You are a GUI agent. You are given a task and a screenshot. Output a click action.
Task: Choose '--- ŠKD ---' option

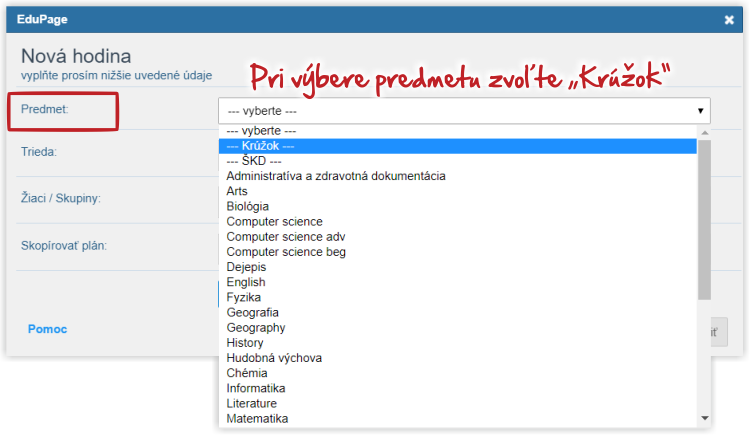458,161
